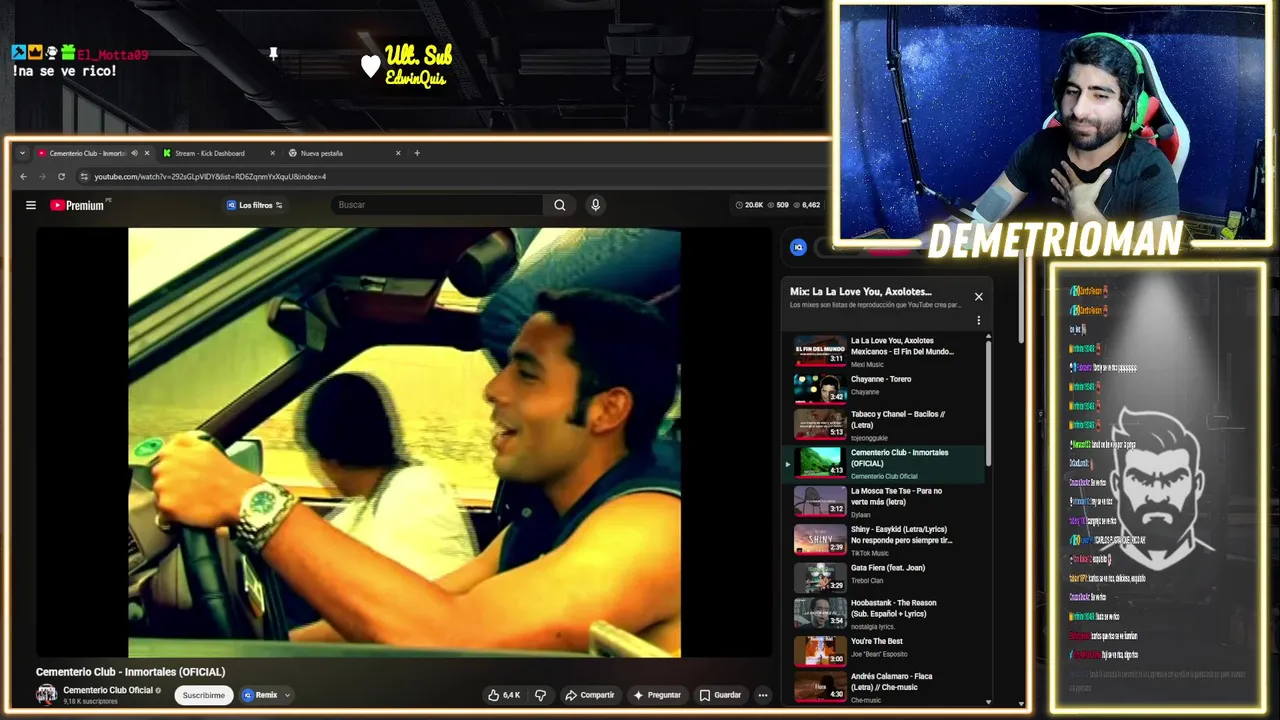
Task: Close the Stream - Kick Dashboard tab
Action: 272,153
